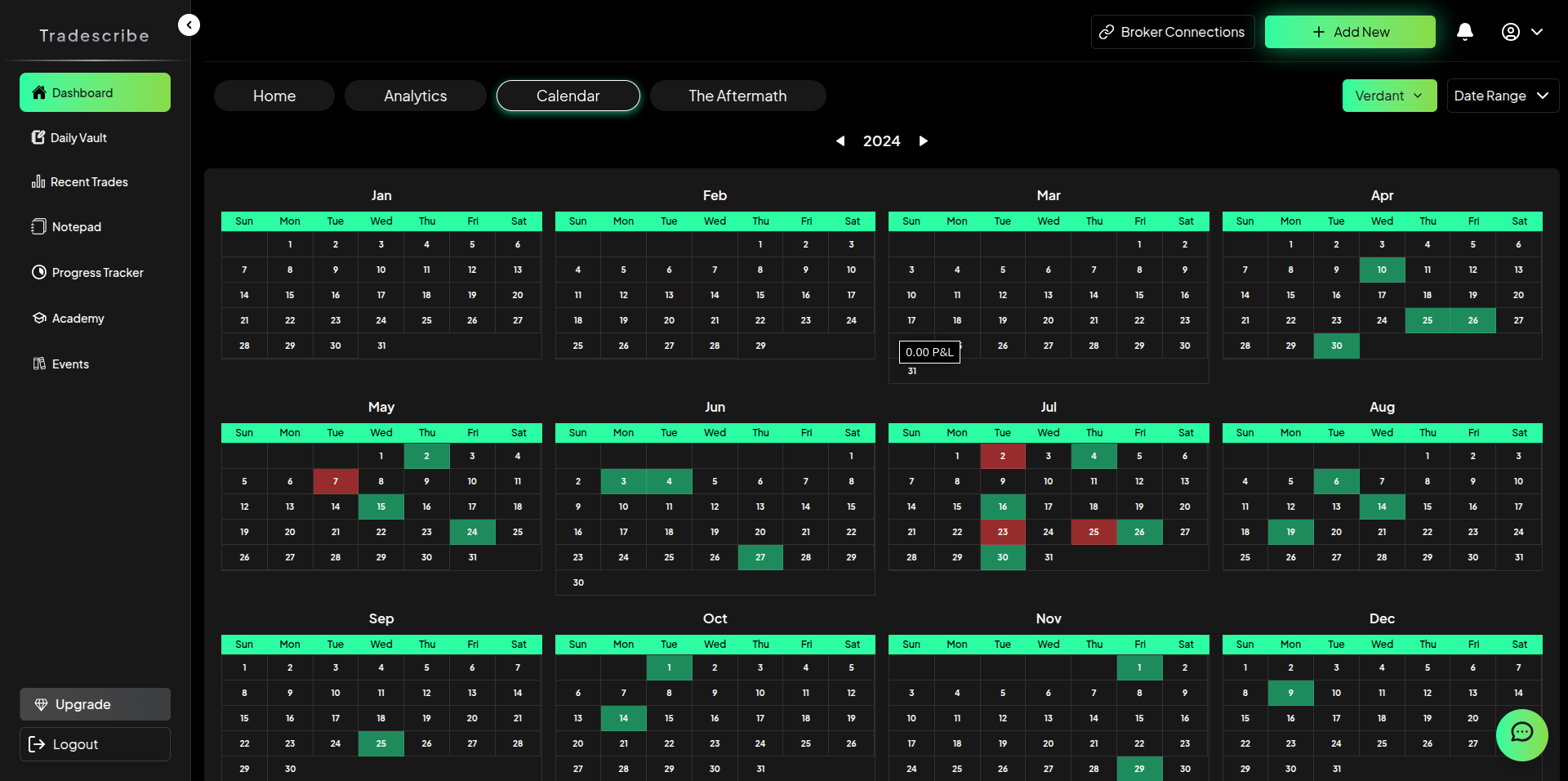Image resolution: width=1568 pixels, height=781 pixels.
Task: Select red May 7 calendar day
Action: (x=336, y=481)
